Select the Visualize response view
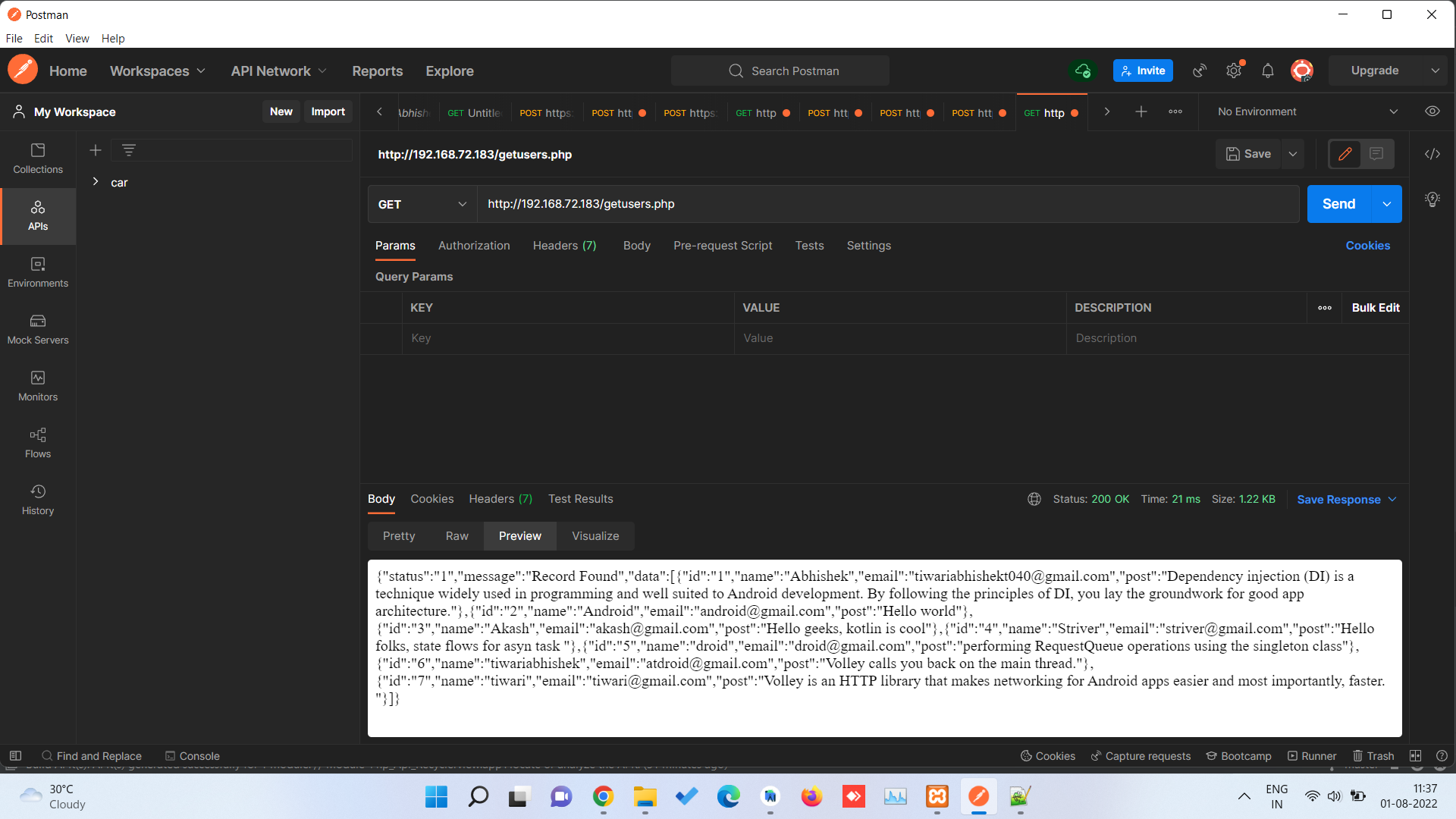 [595, 536]
